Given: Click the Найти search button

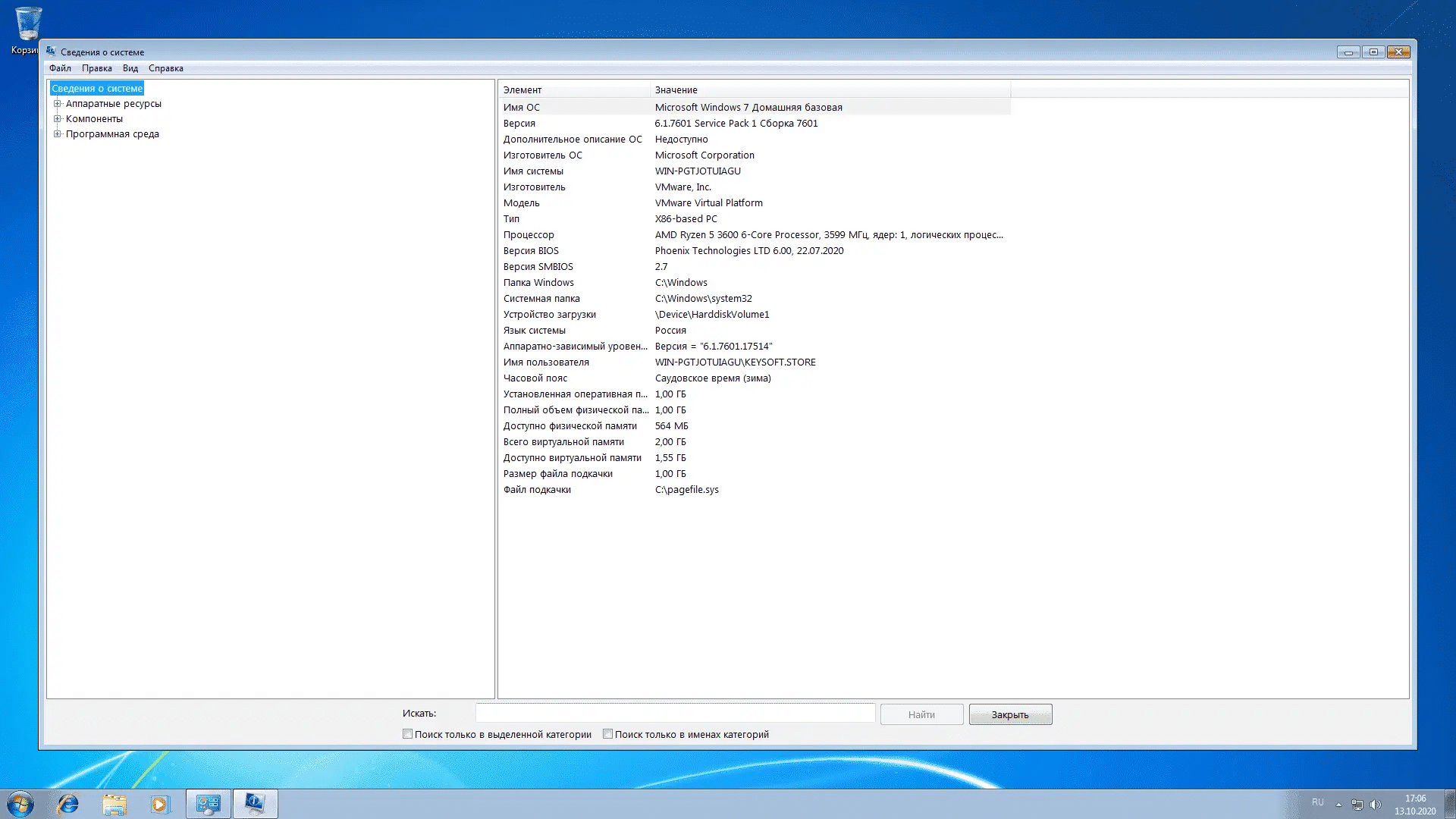Looking at the screenshot, I should (921, 714).
